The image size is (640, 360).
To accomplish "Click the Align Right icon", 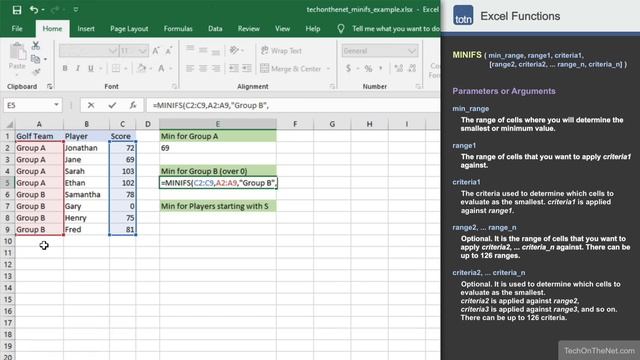I will tap(216, 68).
